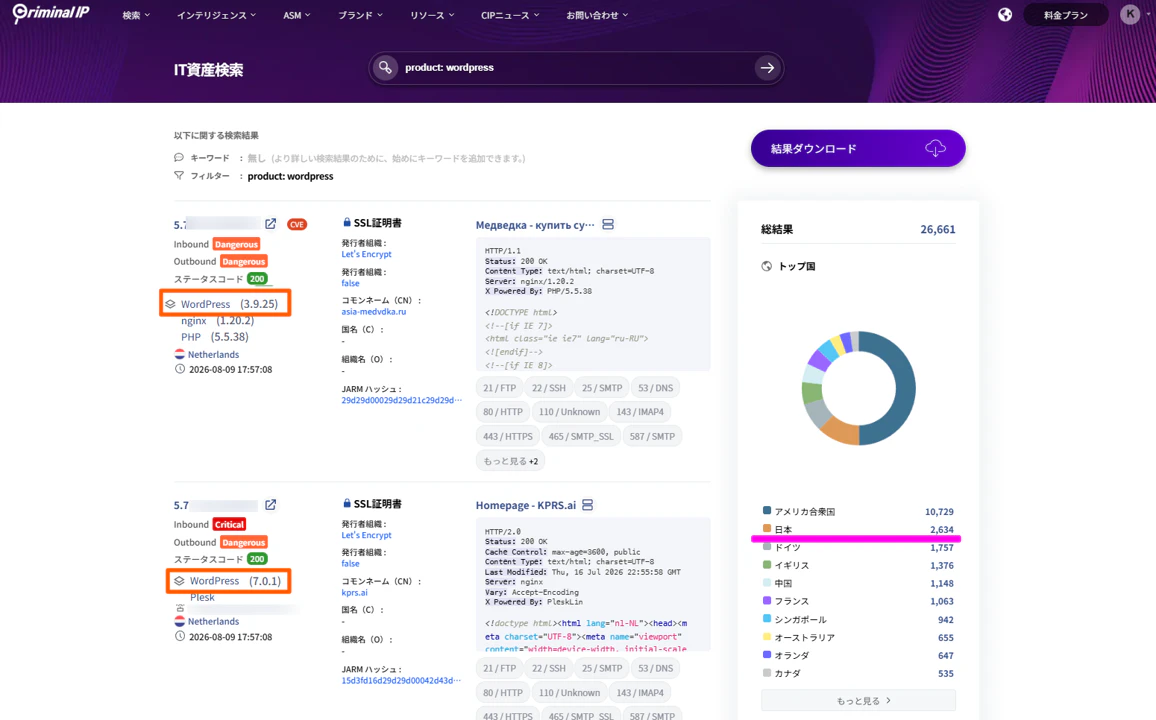Open the globe language selector
Image resolution: width=1156 pixels, height=720 pixels.
point(1005,15)
